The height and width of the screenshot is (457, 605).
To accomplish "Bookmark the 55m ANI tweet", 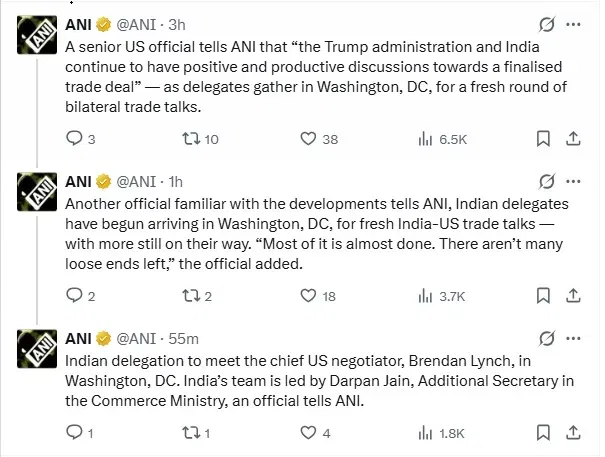I will tap(543, 433).
